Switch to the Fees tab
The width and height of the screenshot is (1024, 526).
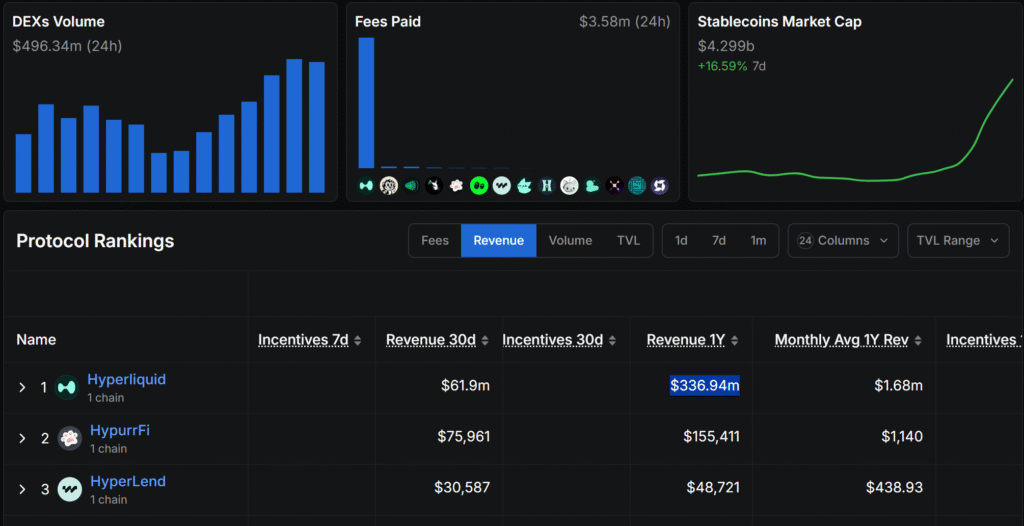[435, 241]
